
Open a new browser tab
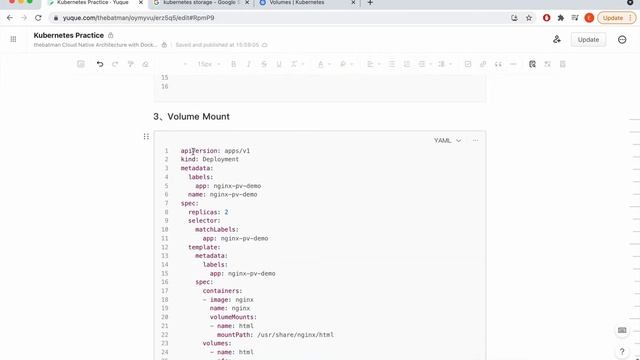point(370,3)
